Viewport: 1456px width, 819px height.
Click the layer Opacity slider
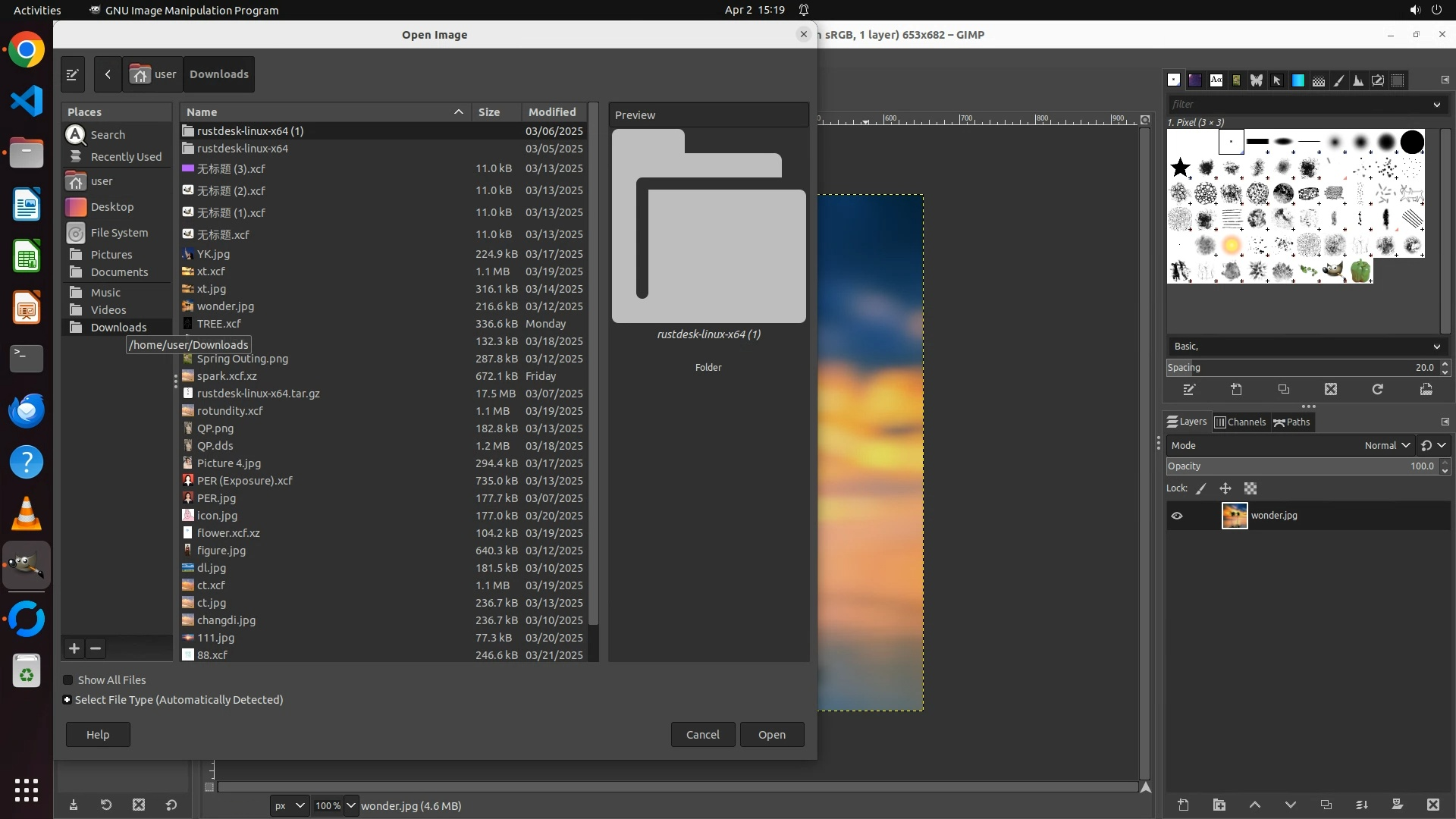coord(1289,466)
